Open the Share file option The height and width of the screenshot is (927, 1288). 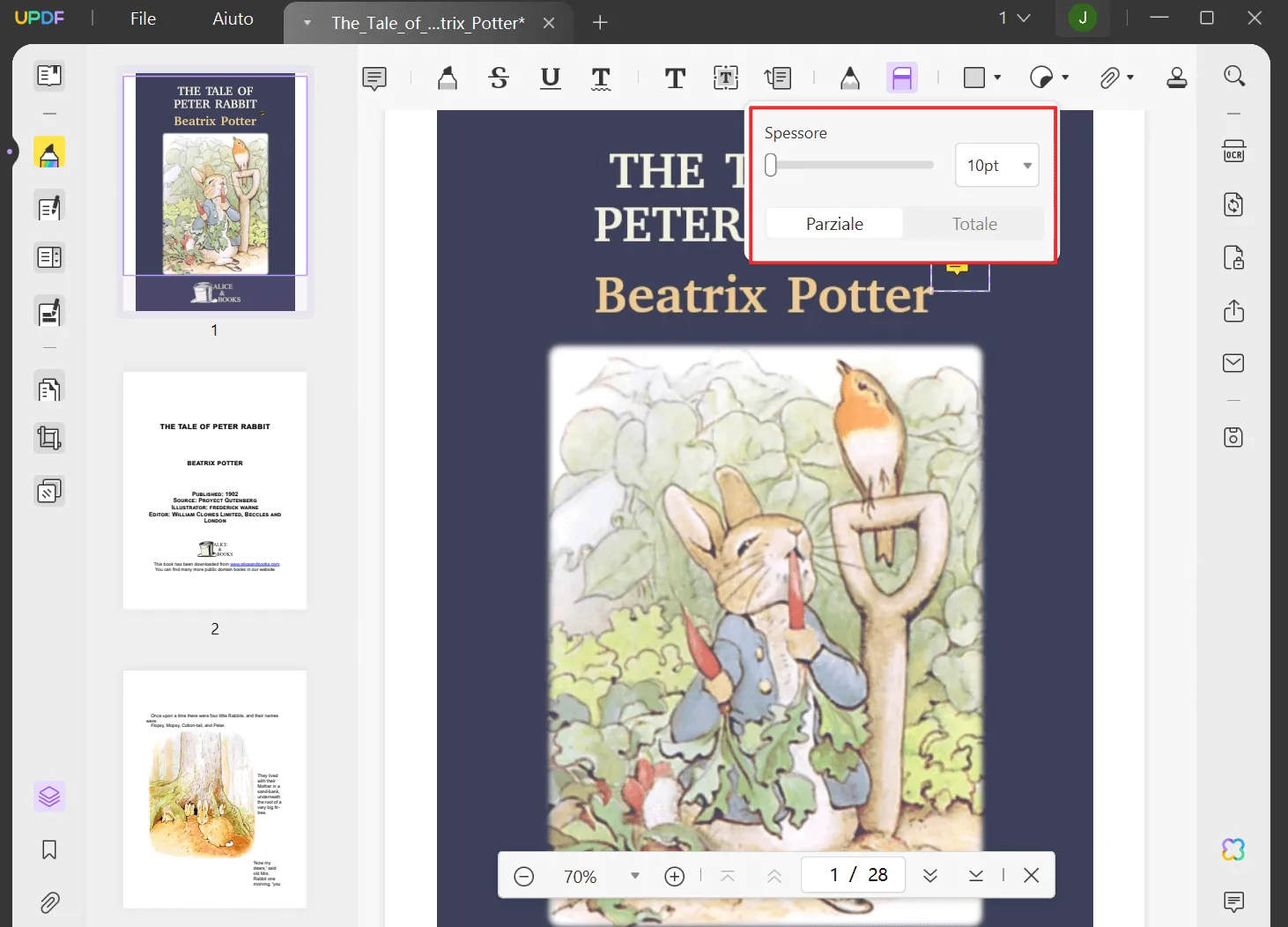pyautogui.click(x=1234, y=311)
